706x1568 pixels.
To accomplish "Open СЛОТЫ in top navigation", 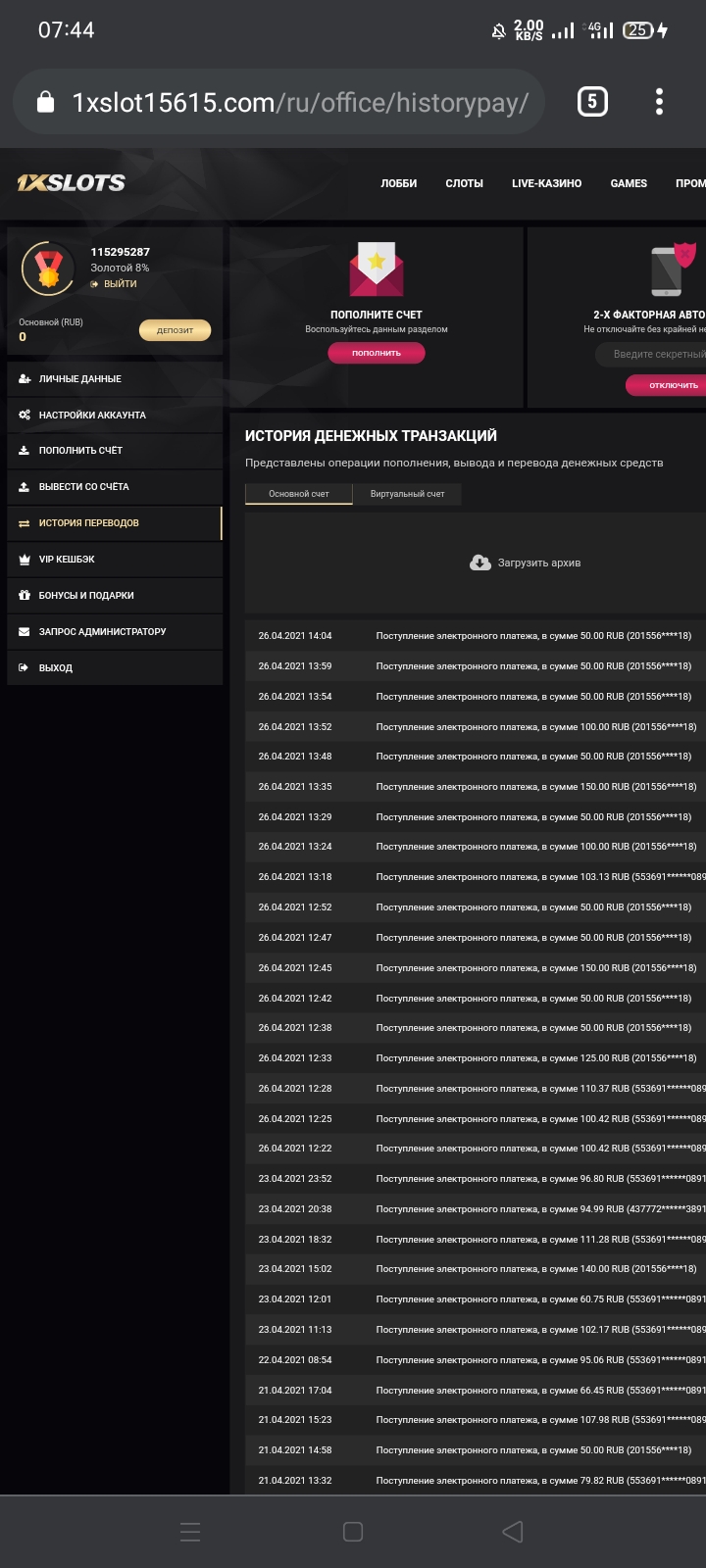I will pos(464,183).
